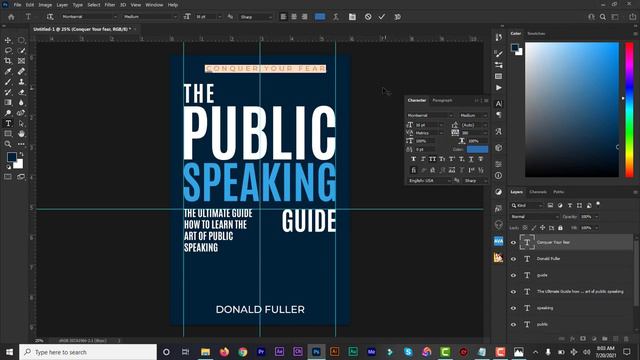Toggle the Character and Paragraph panels button
Screen dimensions: 640x360
coord(352,17)
